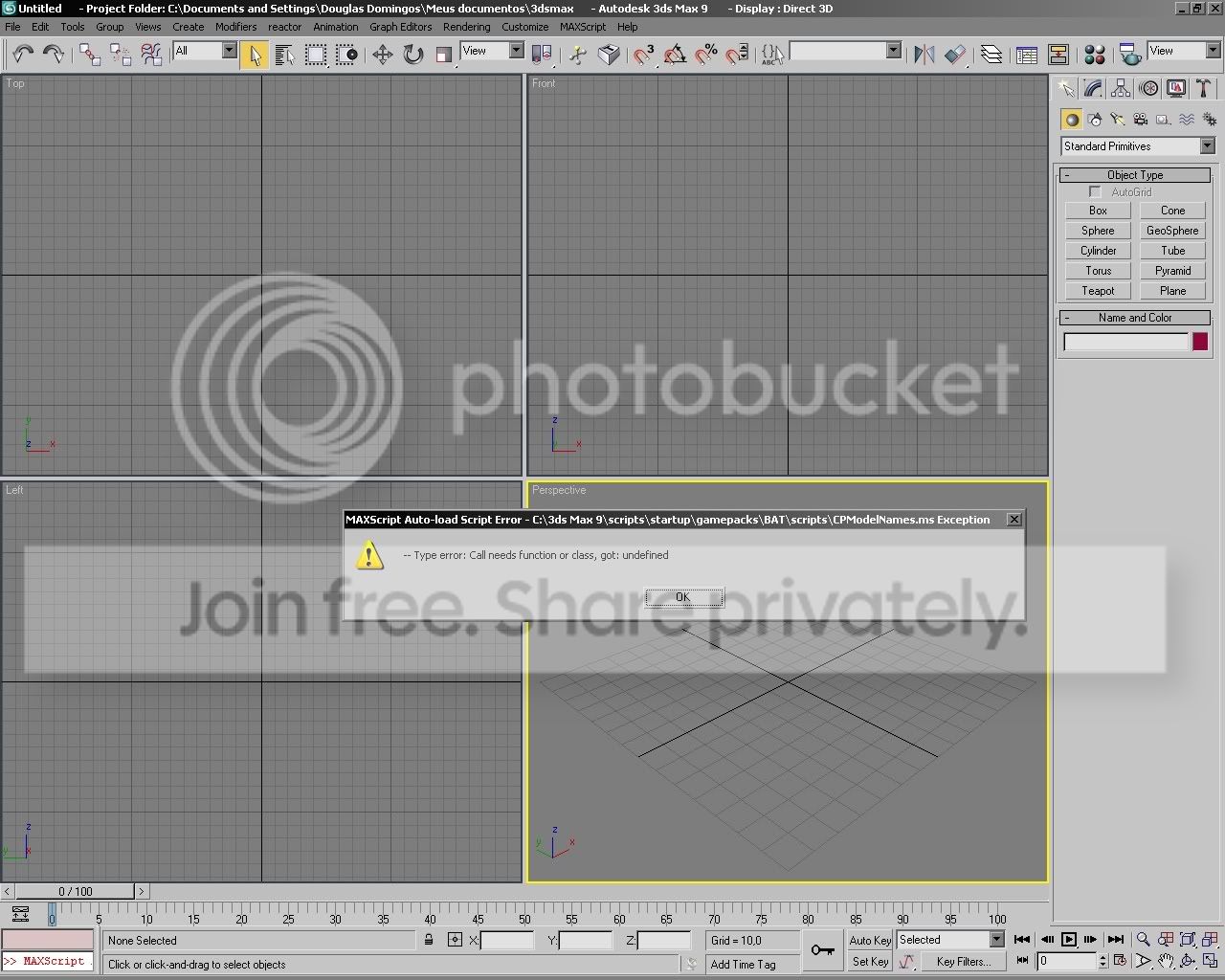This screenshot has width=1225, height=980.
Task: Click the Quick Render teapot icon
Action: click(x=1130, y=55)
